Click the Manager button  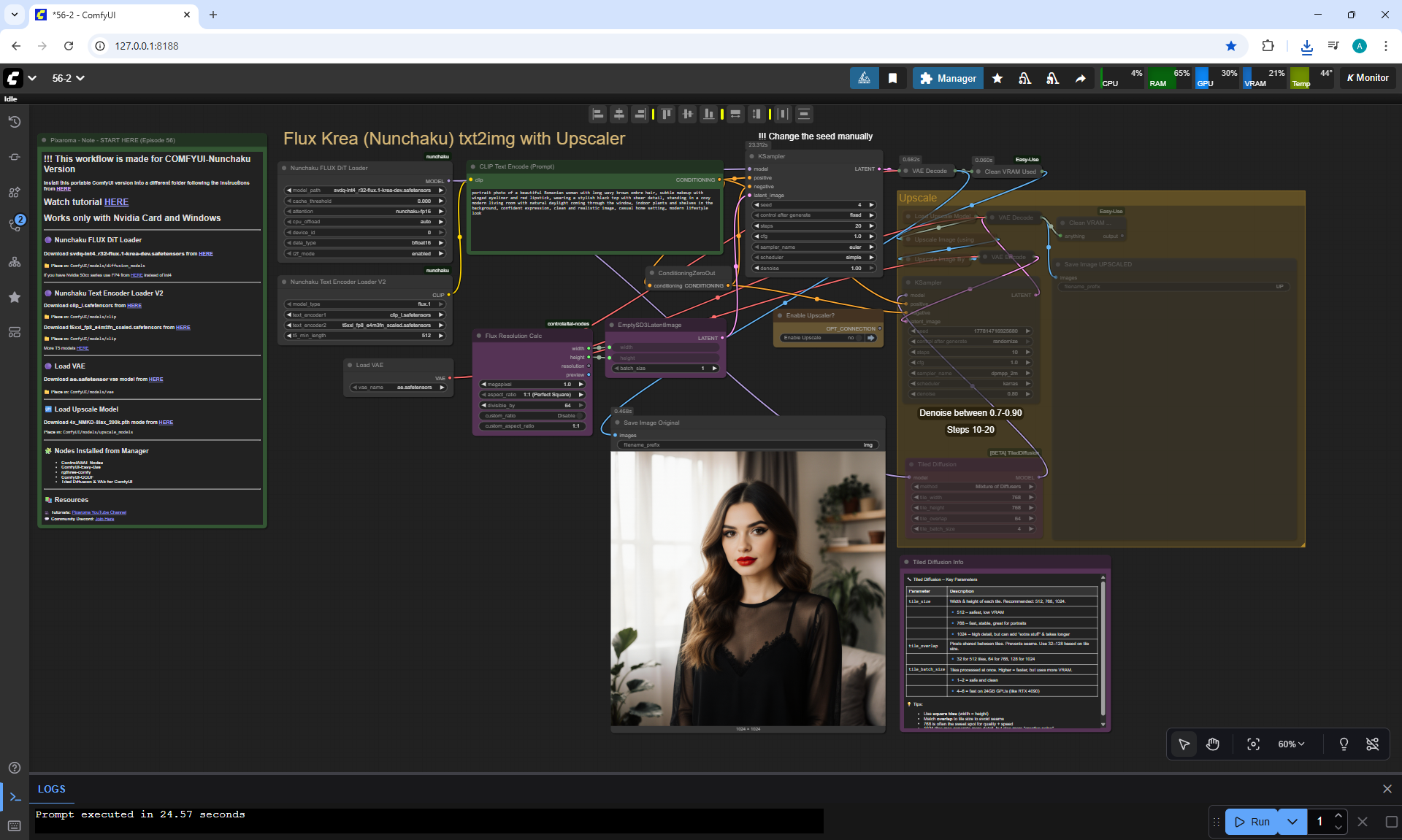(947, 78)
